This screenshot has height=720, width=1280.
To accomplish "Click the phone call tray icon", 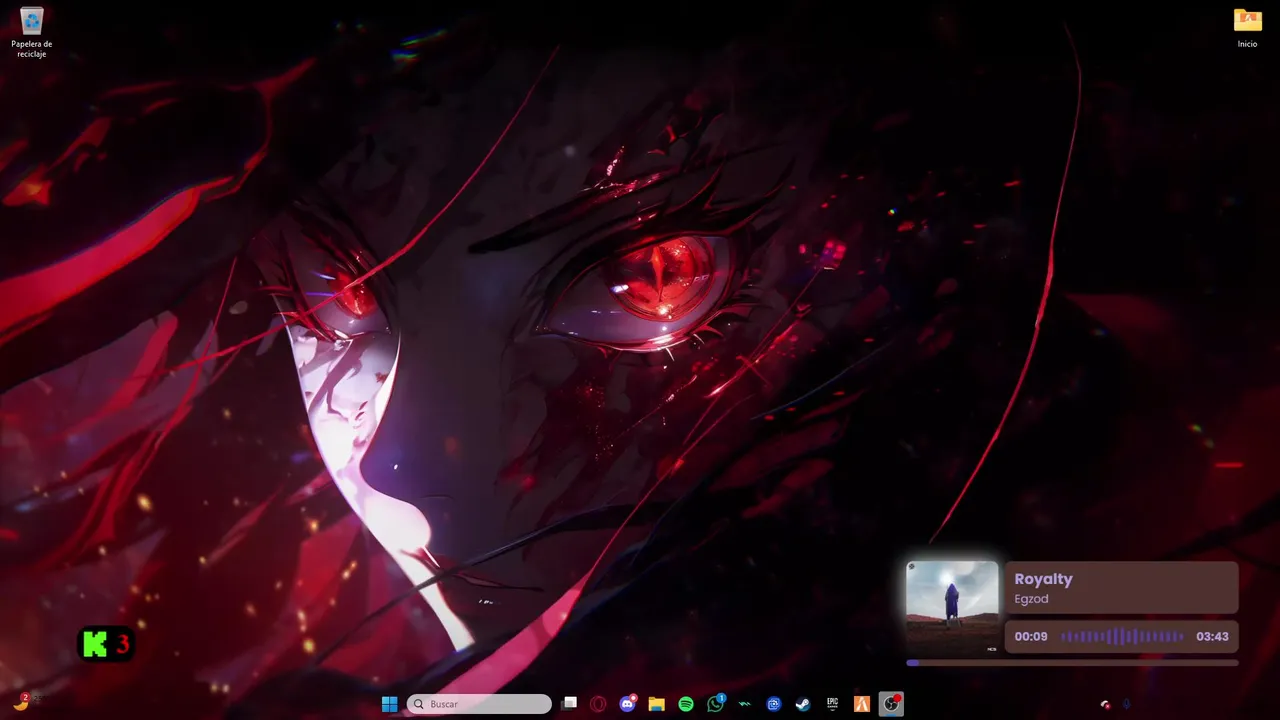I will coord(1105,704).
